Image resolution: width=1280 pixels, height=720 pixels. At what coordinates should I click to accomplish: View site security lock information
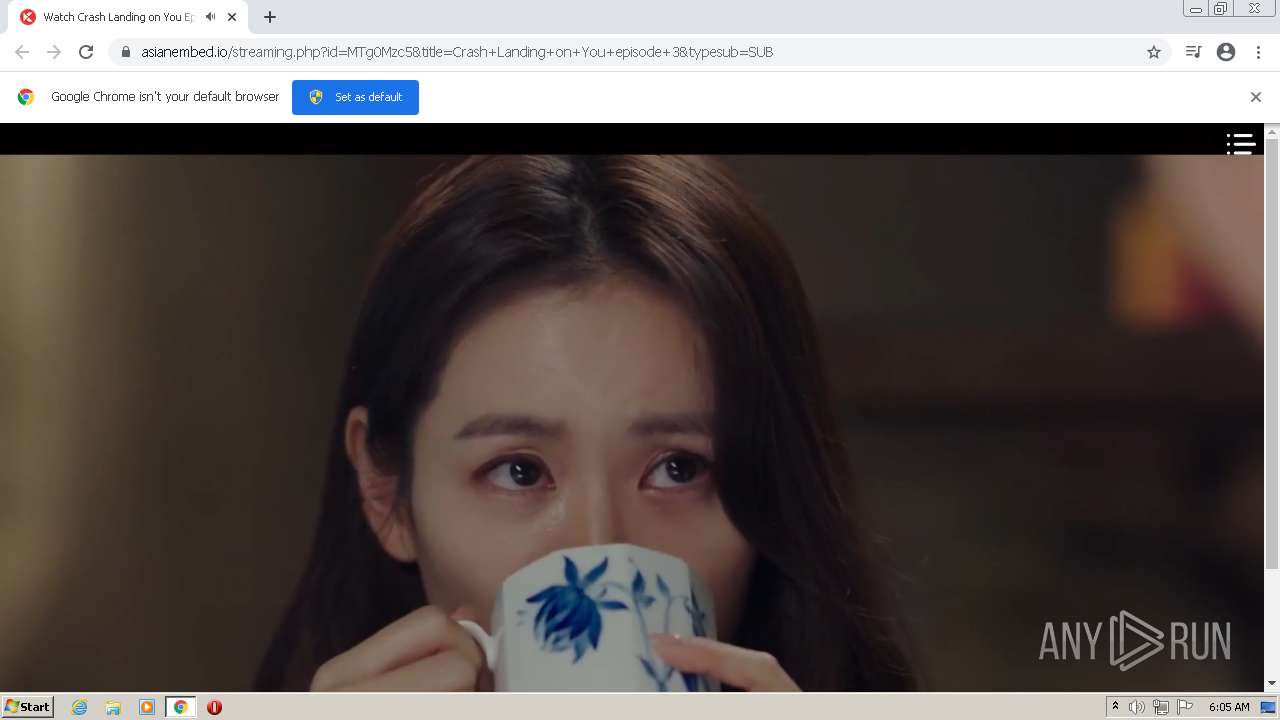click(126, 52)
